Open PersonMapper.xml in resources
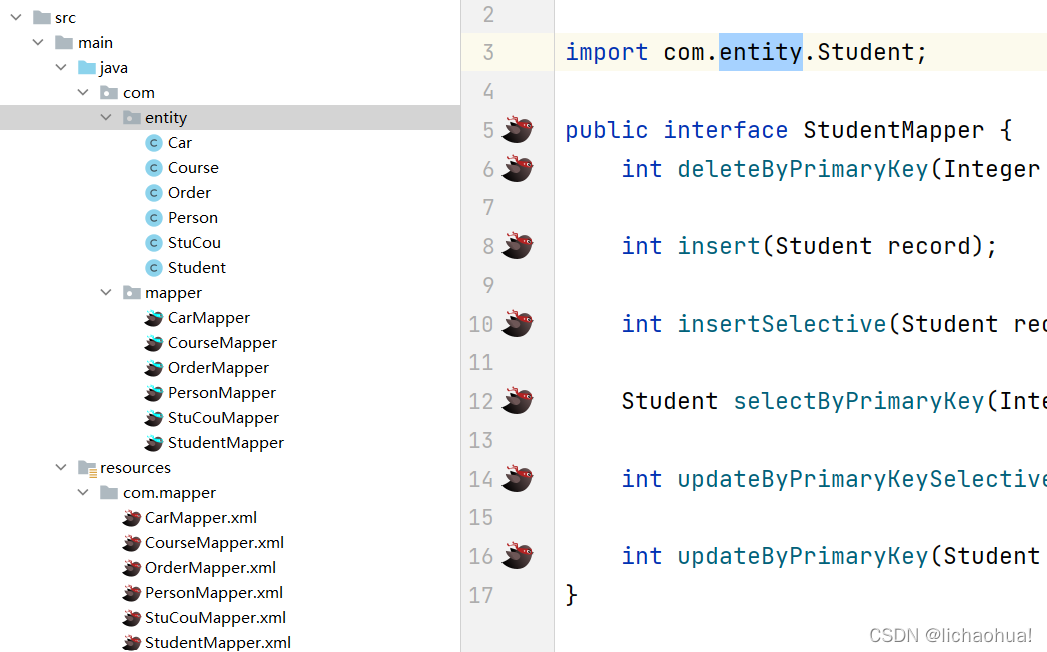Image resolution: width=1047 pixels, height=652 pixels. click(x=214, y=593)
